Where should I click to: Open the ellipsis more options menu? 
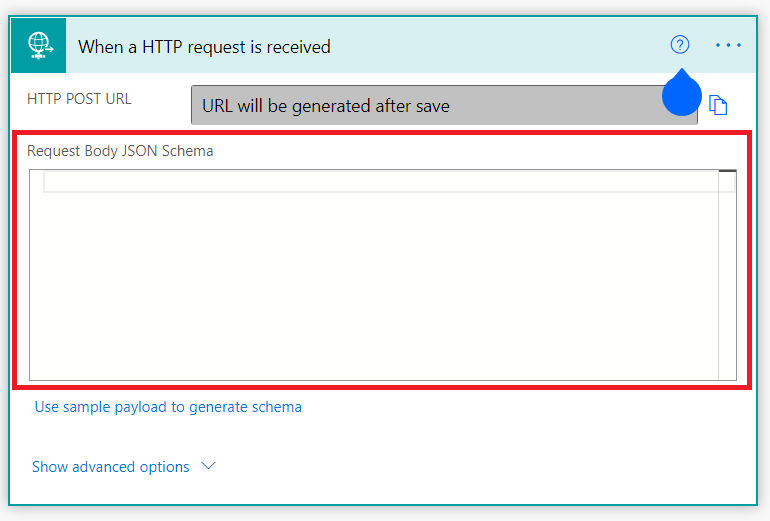click(728, 45)
